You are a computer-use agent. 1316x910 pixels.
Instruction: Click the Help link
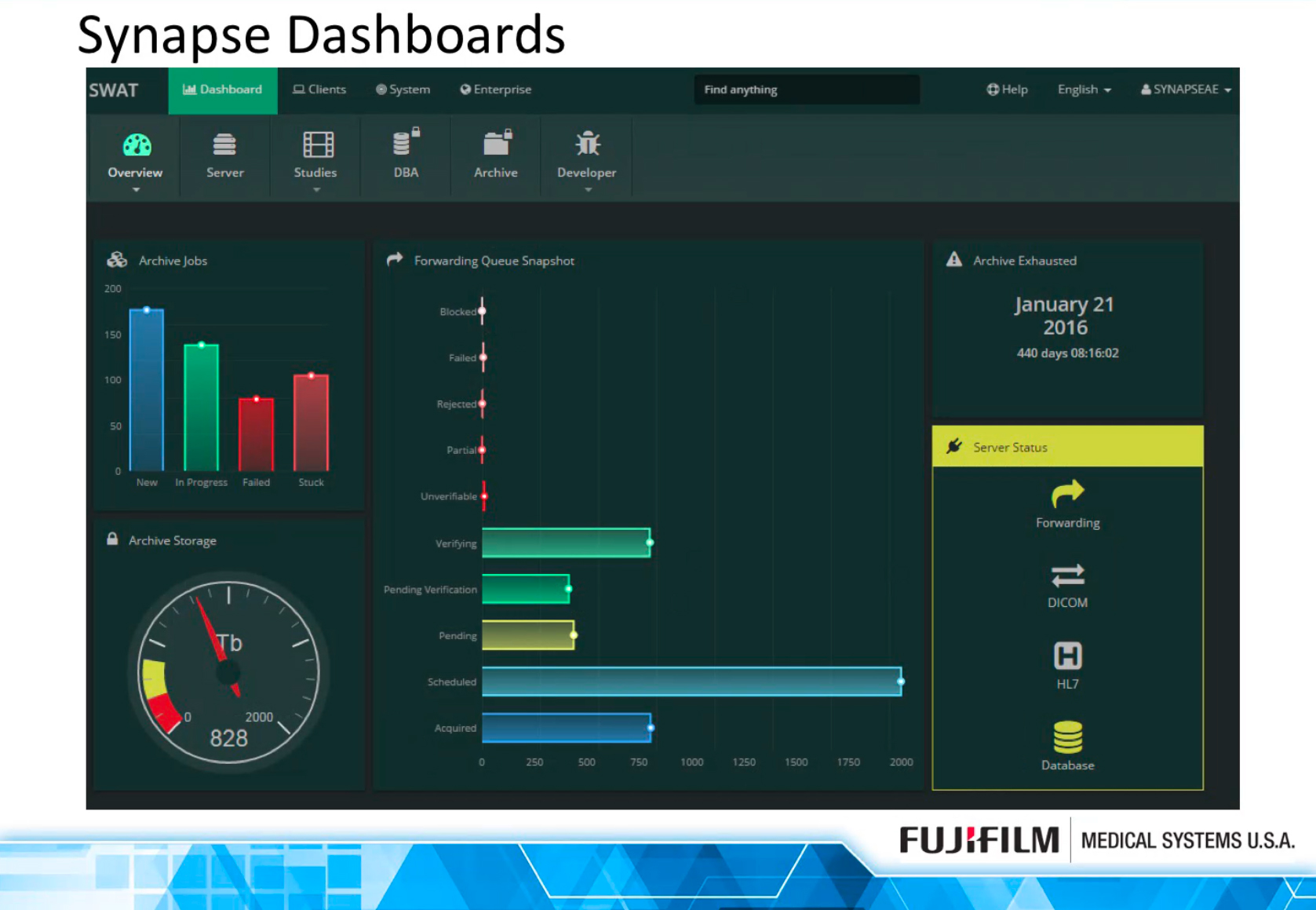[1007, 90]
